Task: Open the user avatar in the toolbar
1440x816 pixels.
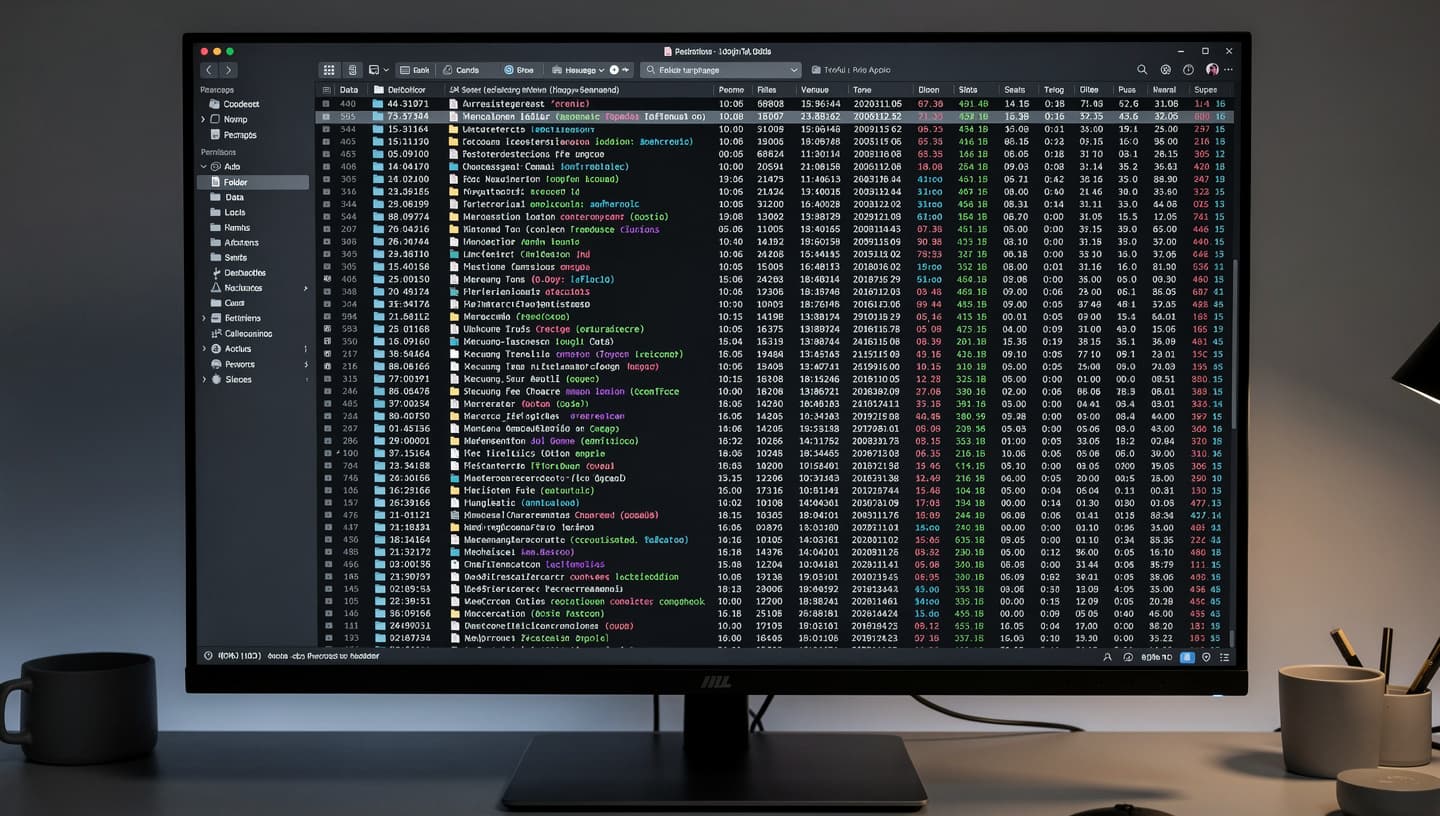Action: 1212,70
